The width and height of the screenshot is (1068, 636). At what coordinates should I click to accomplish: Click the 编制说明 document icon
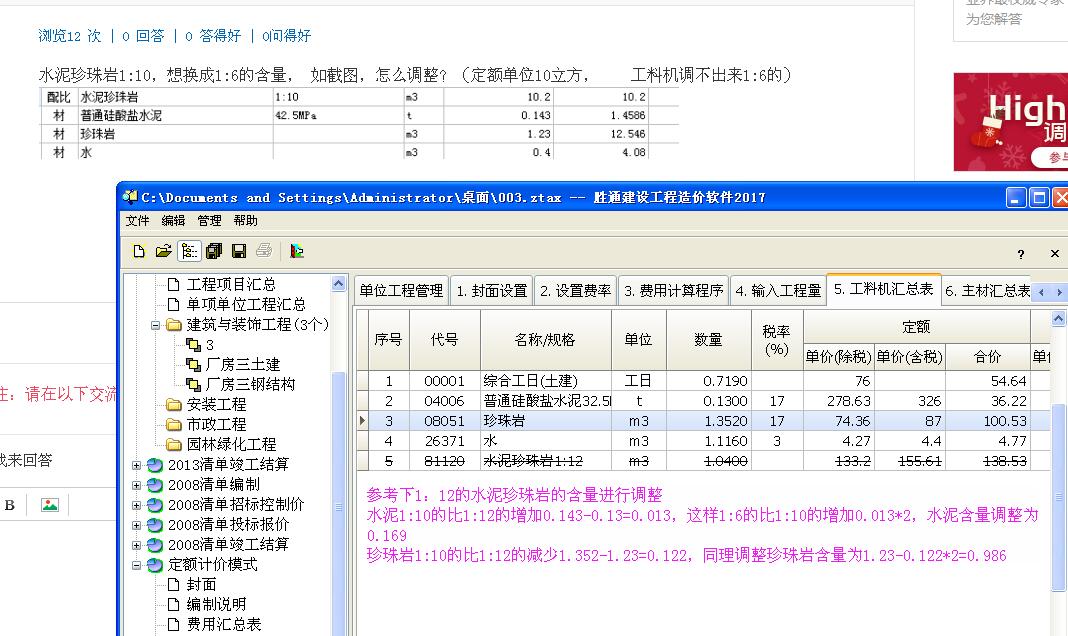174,605
